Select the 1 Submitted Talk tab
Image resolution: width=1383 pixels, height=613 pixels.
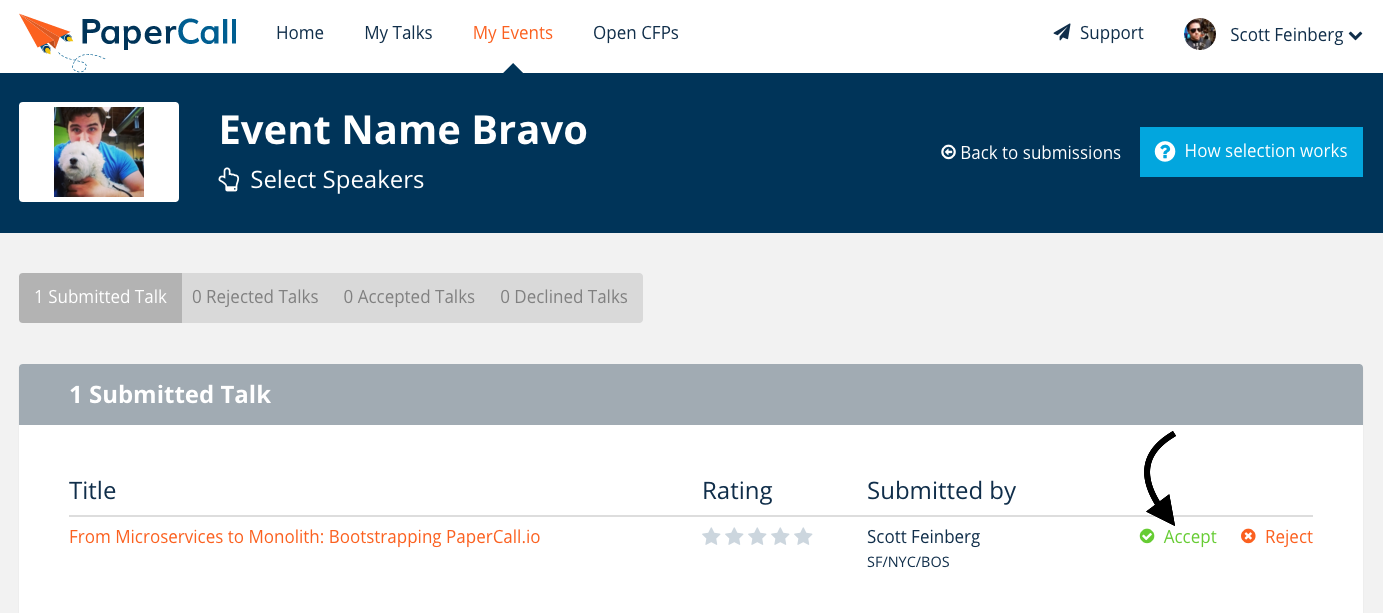tap(100, 297)
